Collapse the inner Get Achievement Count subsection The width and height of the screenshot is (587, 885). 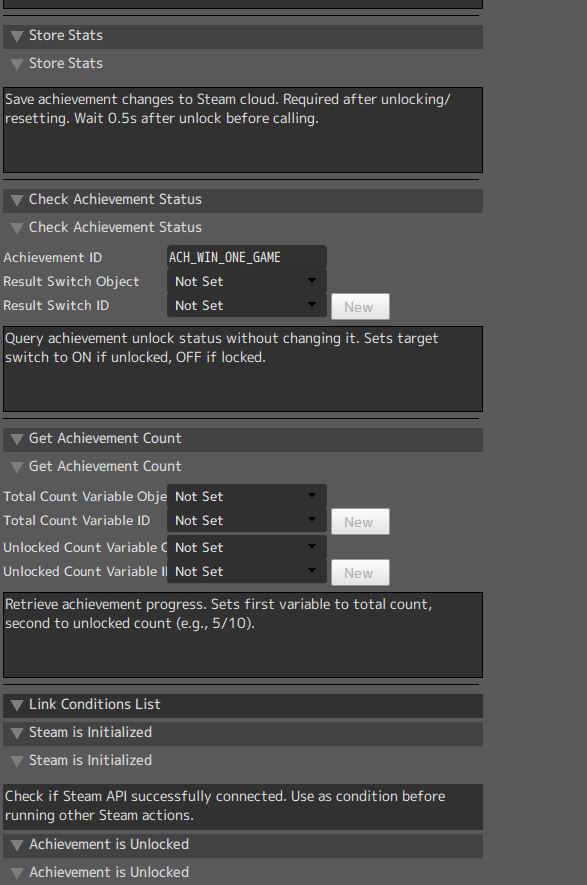[x=17, y=467]
